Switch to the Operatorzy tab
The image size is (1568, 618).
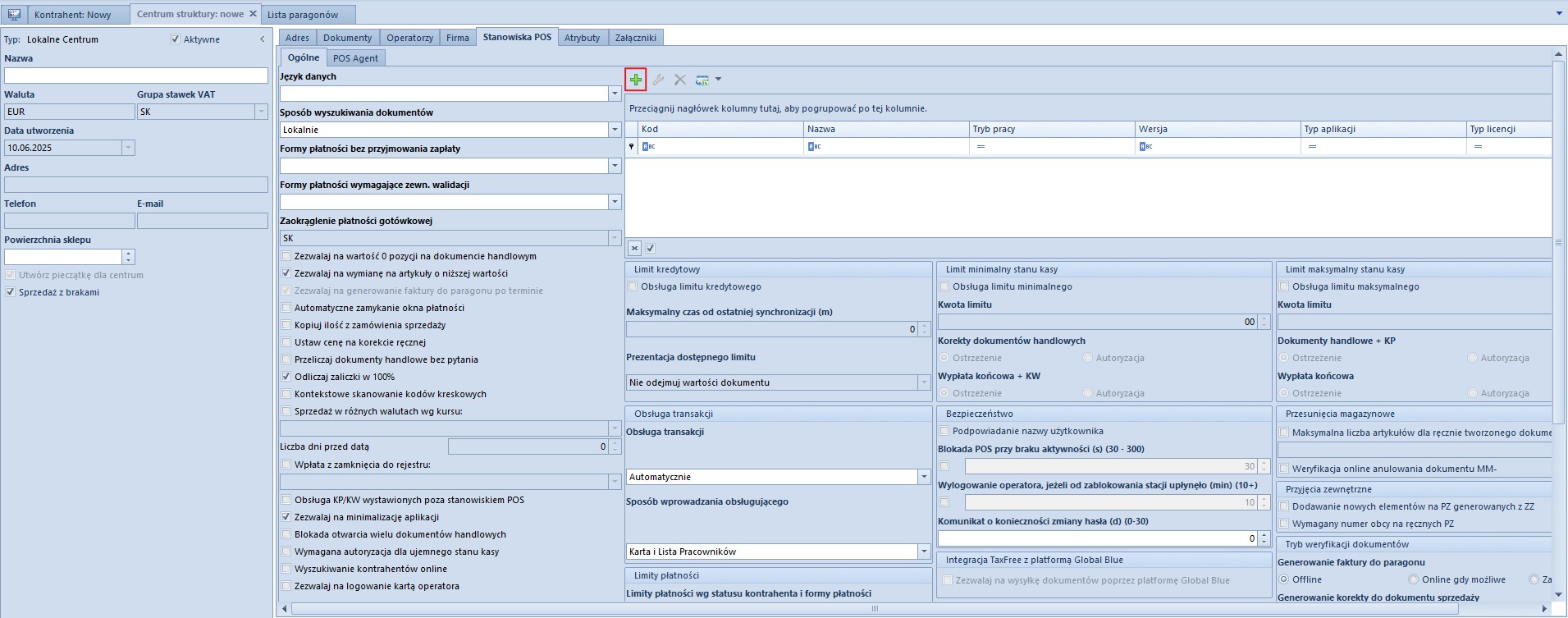[409, 38]
